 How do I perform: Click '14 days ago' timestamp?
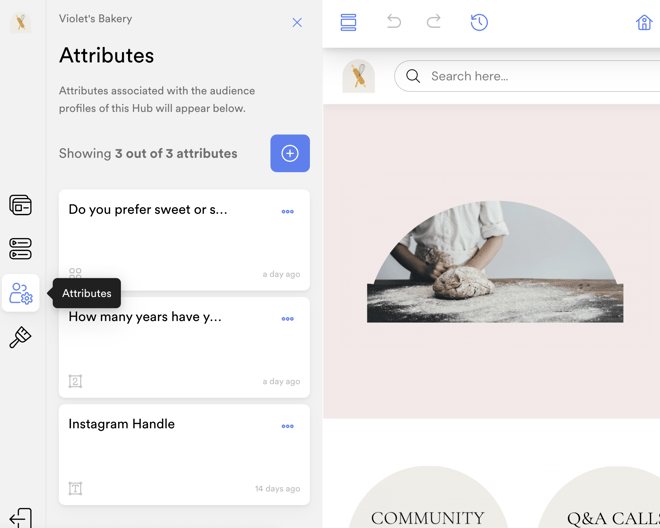(277, 488)
